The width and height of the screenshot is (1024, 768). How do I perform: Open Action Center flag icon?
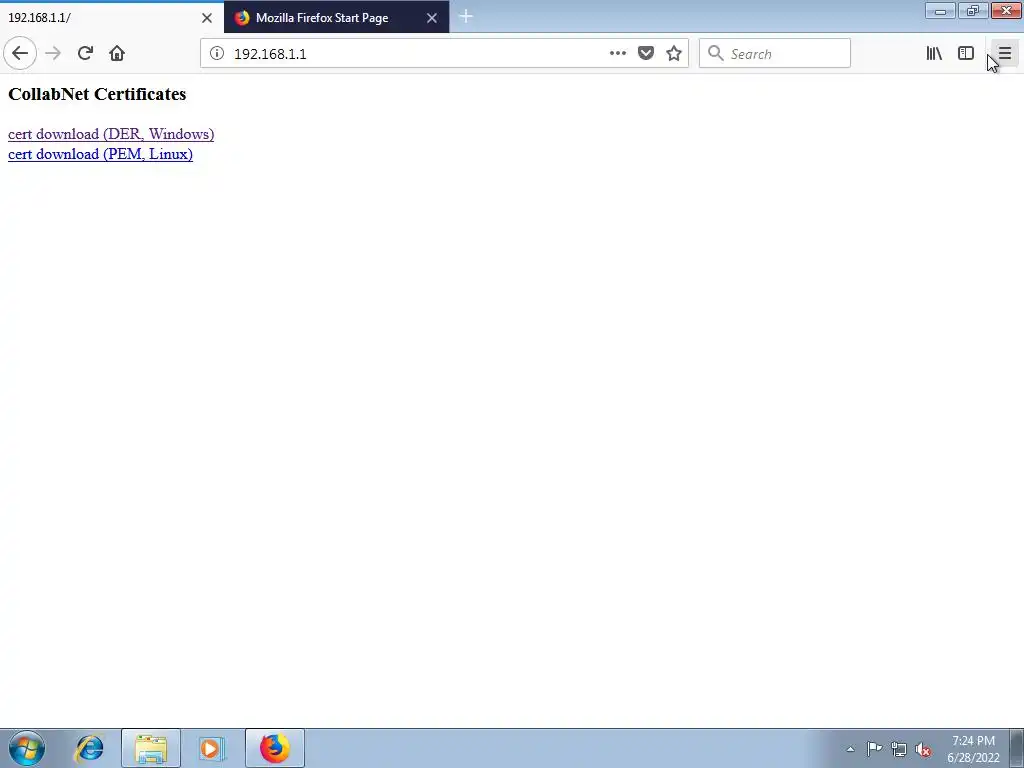point(874,749)
